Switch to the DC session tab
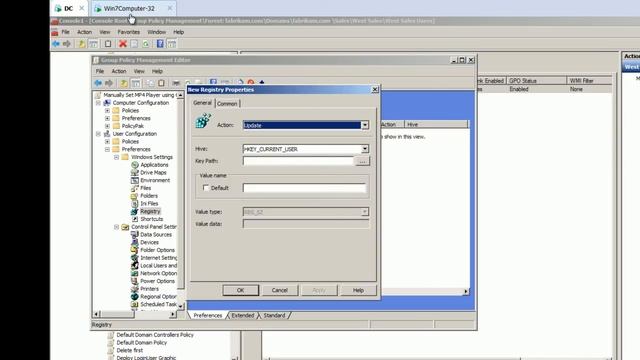Screen dimensions: 640x360 (69, 8)
